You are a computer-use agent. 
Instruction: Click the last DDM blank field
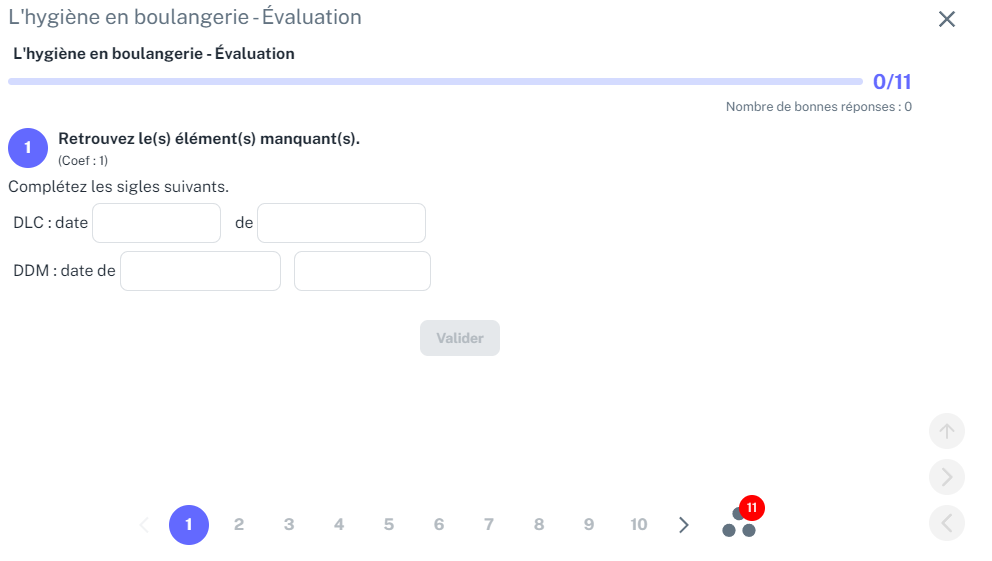coord(362,271)
